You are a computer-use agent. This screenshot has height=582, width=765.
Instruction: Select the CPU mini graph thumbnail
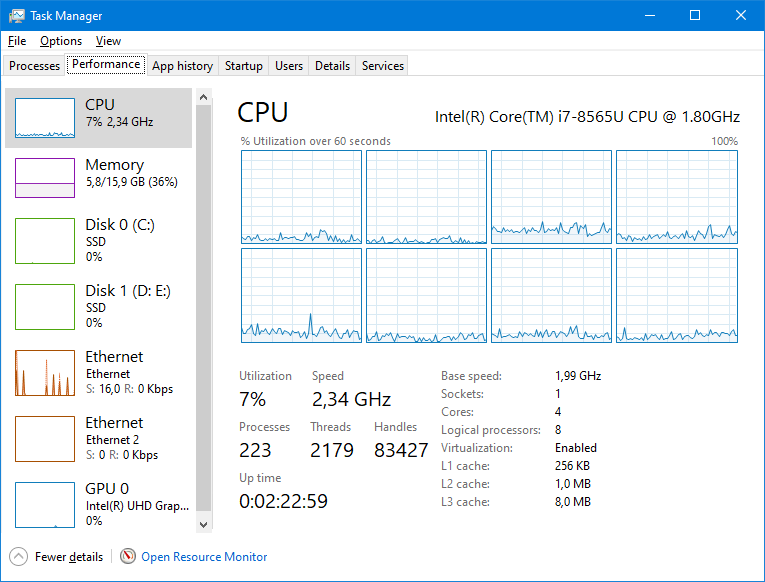[x=45, y=118]
